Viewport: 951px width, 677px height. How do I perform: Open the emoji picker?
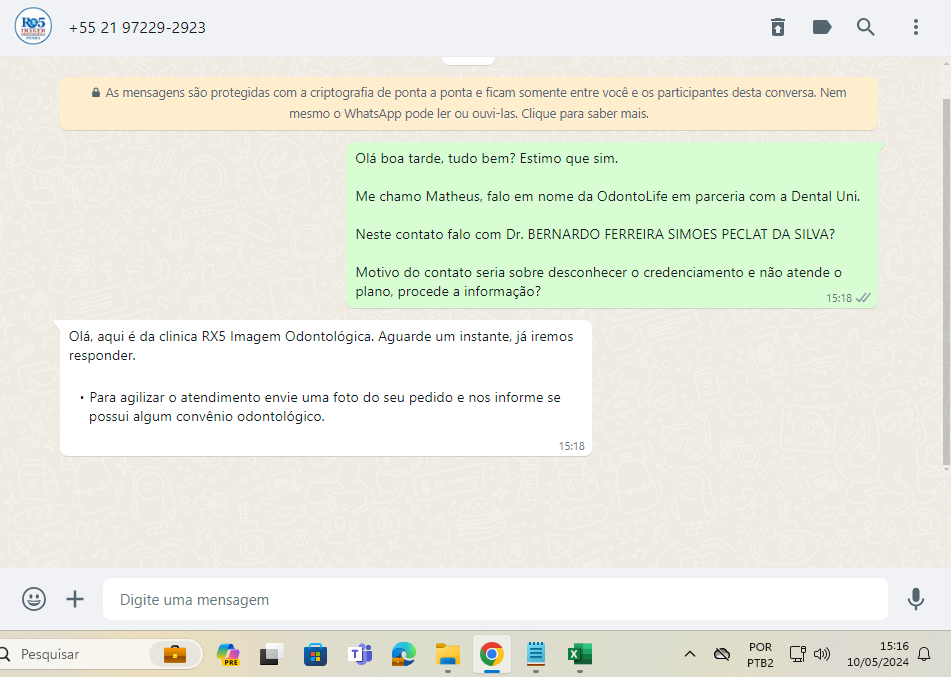[x=34, y=599]
